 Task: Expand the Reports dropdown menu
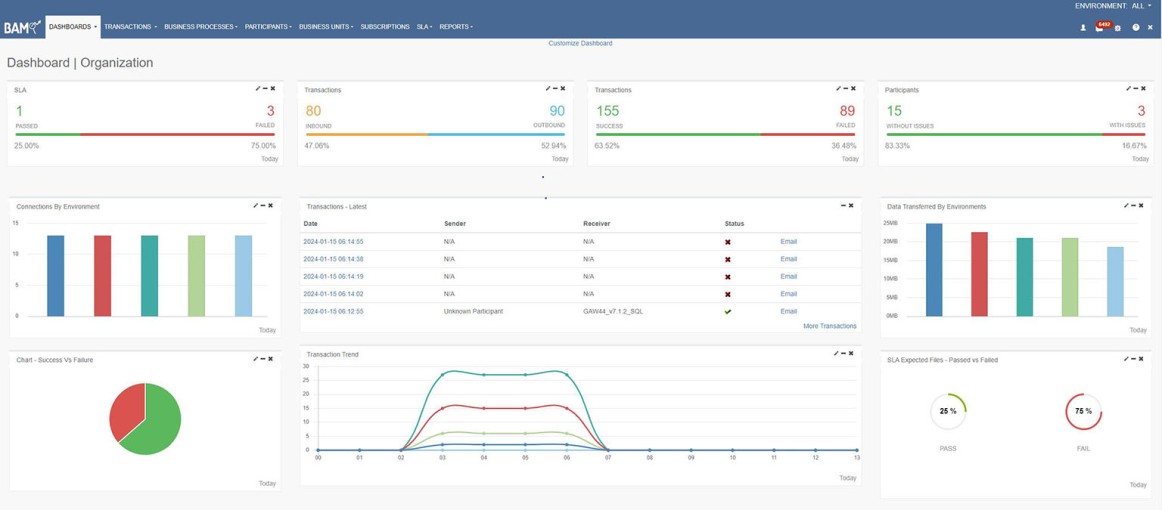coord(455,27)
